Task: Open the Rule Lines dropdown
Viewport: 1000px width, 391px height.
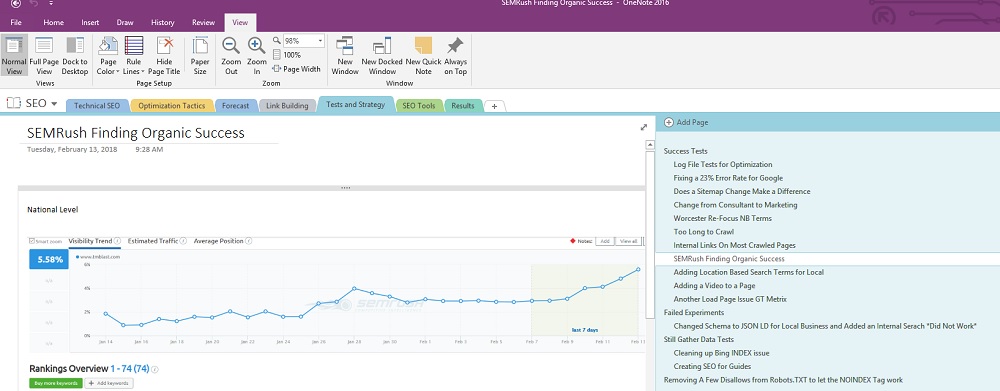Action: pos(134,55)
